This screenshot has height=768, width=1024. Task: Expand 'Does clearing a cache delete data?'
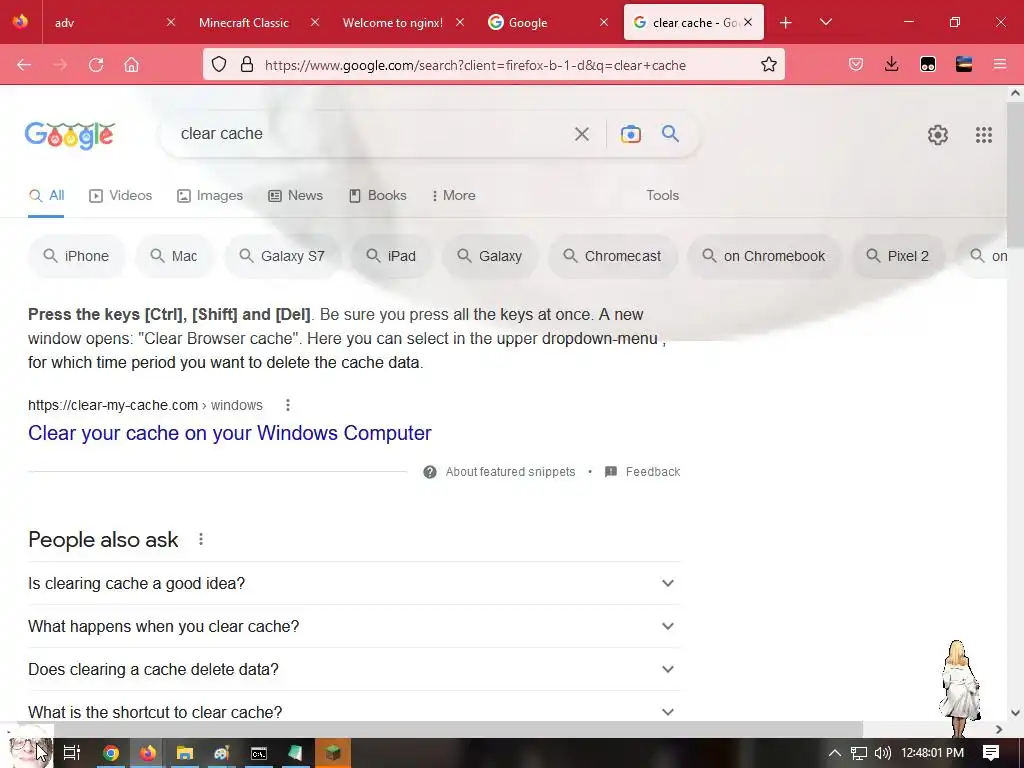pos(354,669)
